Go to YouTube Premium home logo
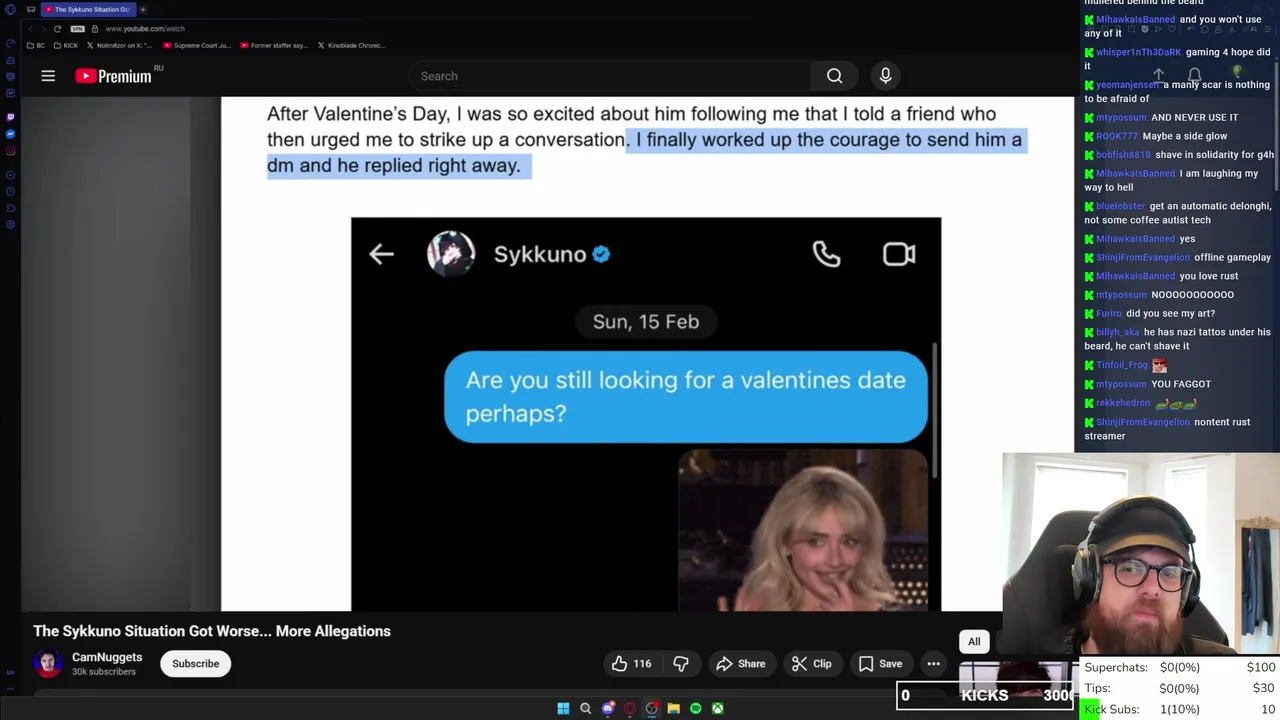Viewport: 1280px width, 720px height. (113, 76)
